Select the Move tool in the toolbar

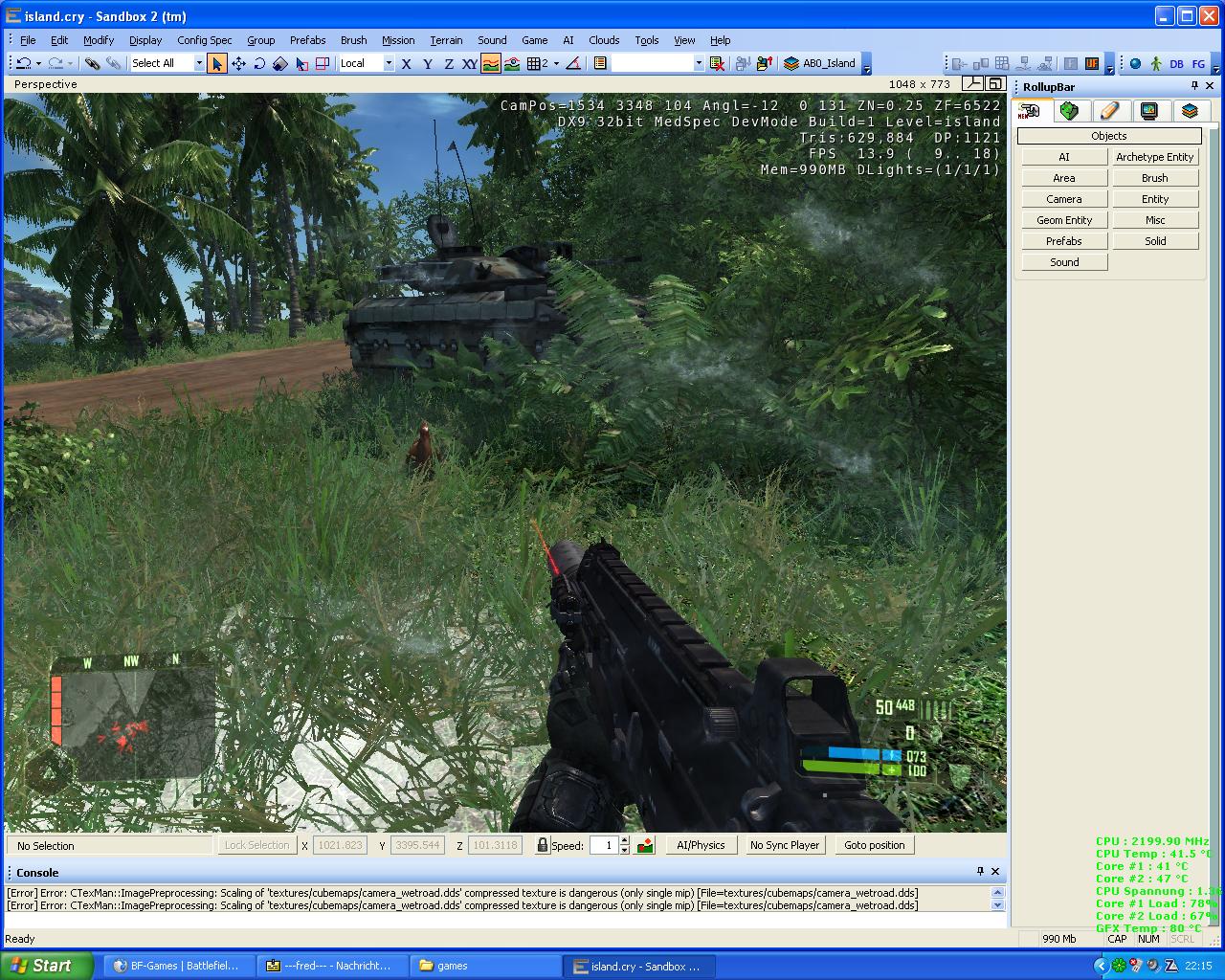click(238, 63)
